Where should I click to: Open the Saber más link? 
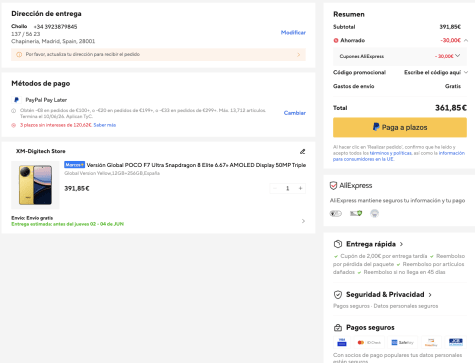105,125
